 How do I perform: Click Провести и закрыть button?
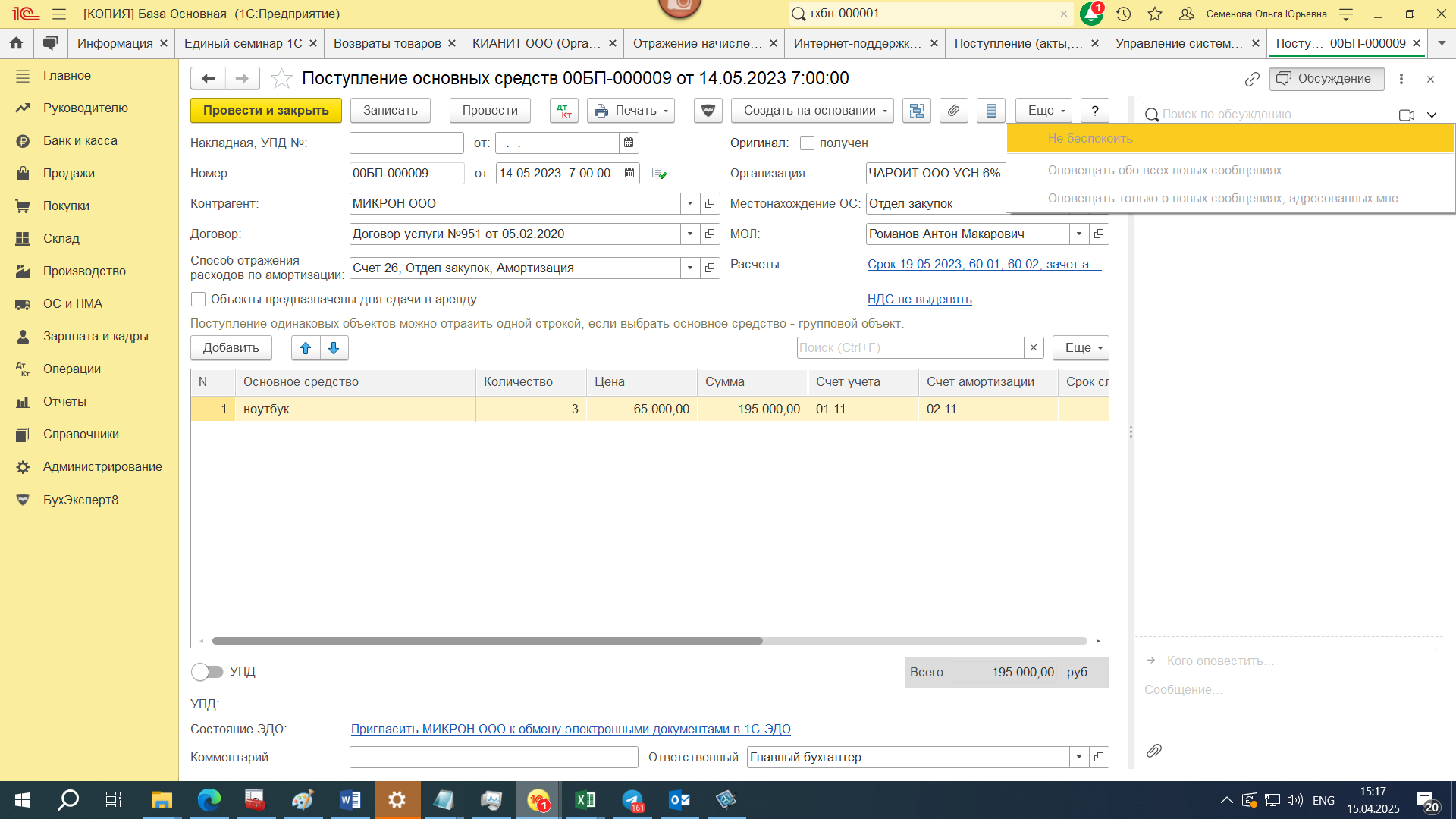(265, 111)
